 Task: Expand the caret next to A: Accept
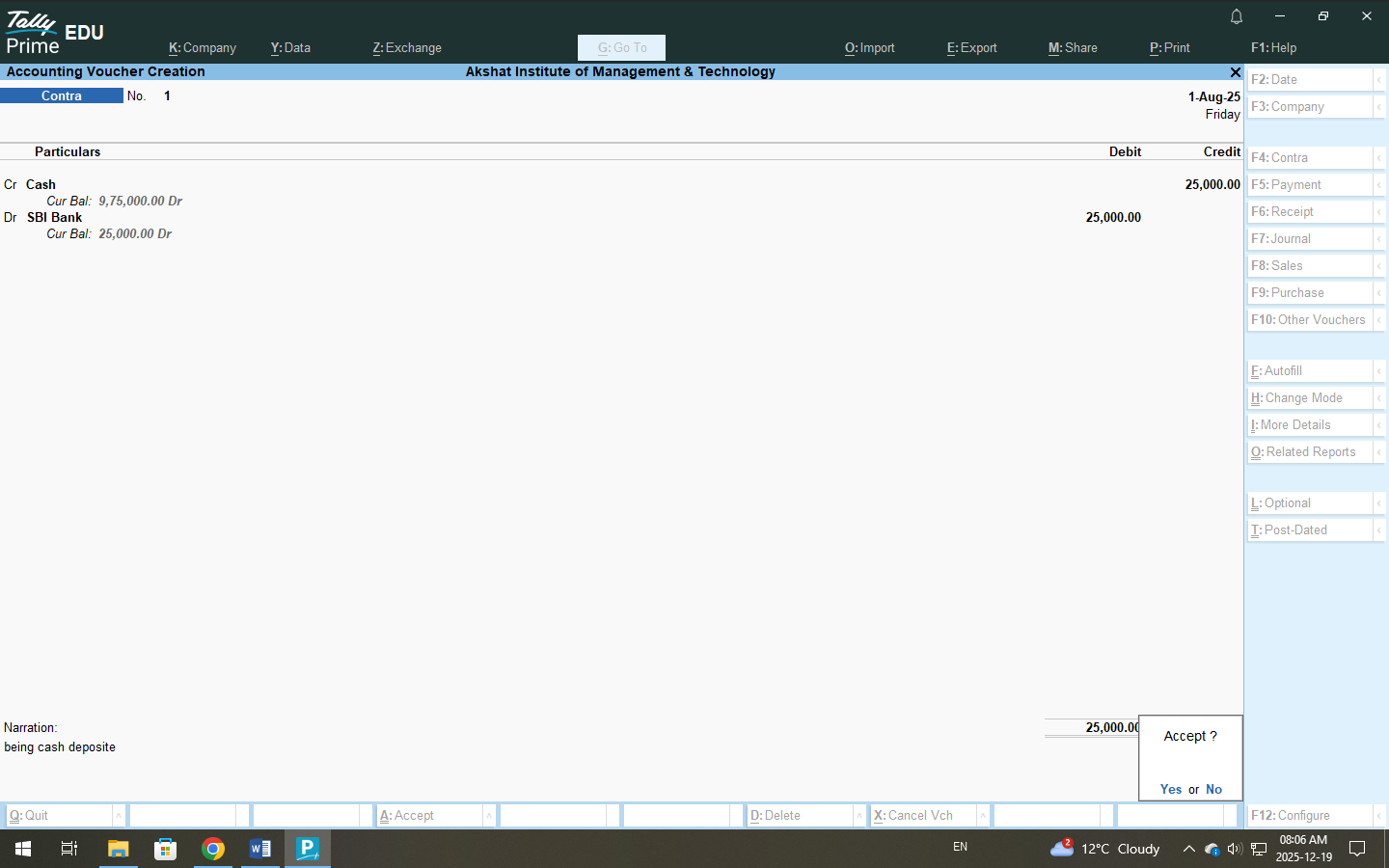coord(489,816)
